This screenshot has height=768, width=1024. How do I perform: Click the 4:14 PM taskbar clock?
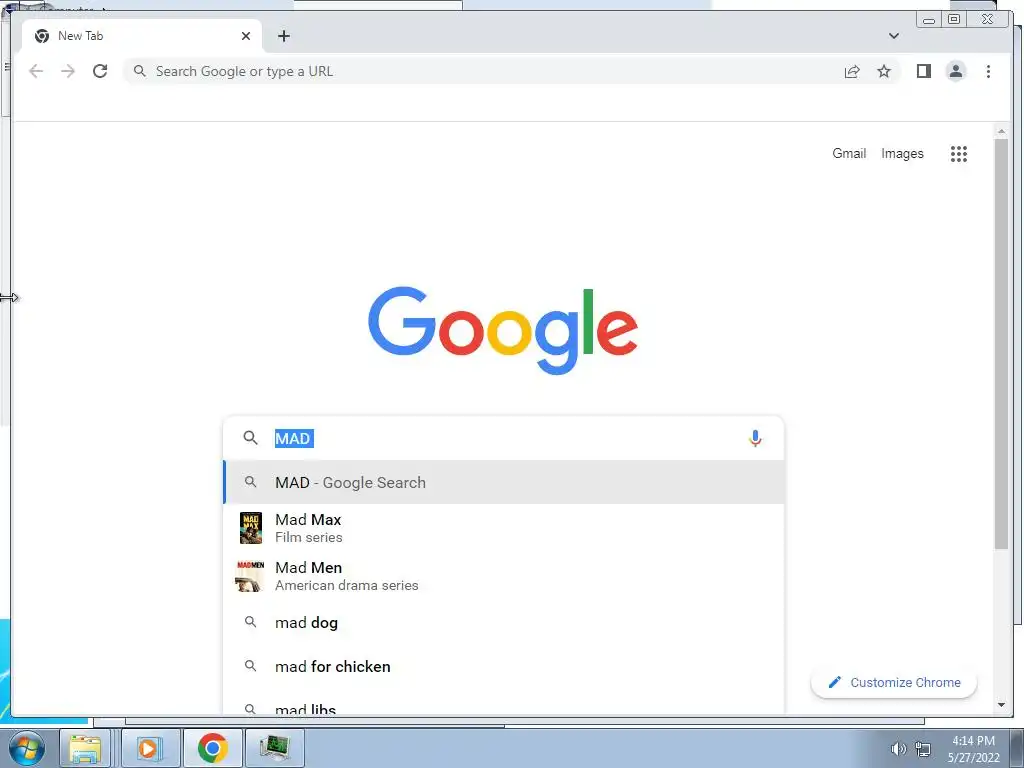click(973, 749)
